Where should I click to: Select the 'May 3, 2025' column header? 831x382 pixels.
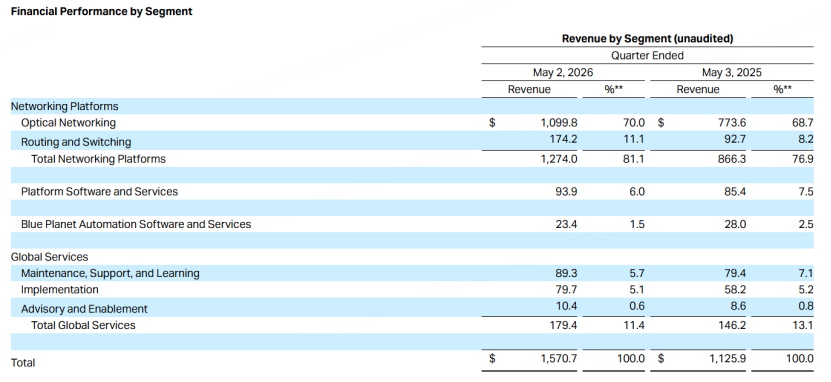731,73
